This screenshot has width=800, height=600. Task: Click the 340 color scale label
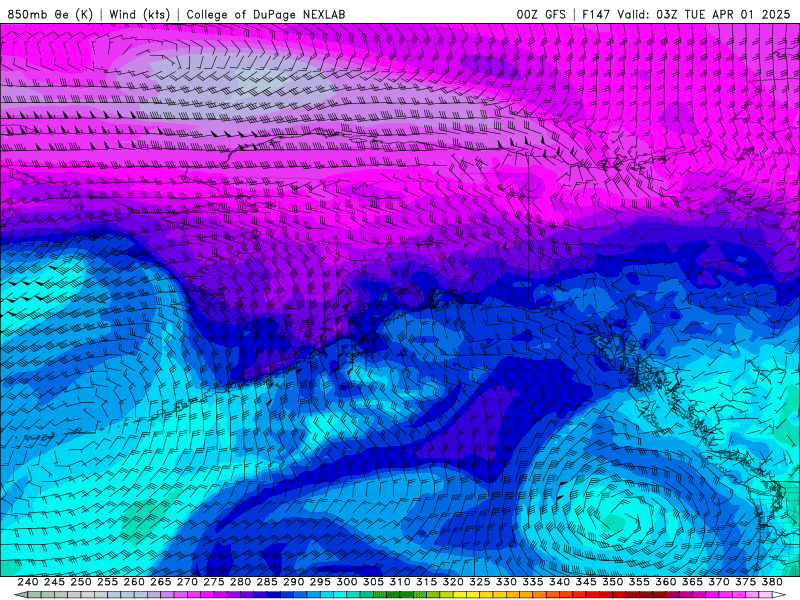pos(559,582)
